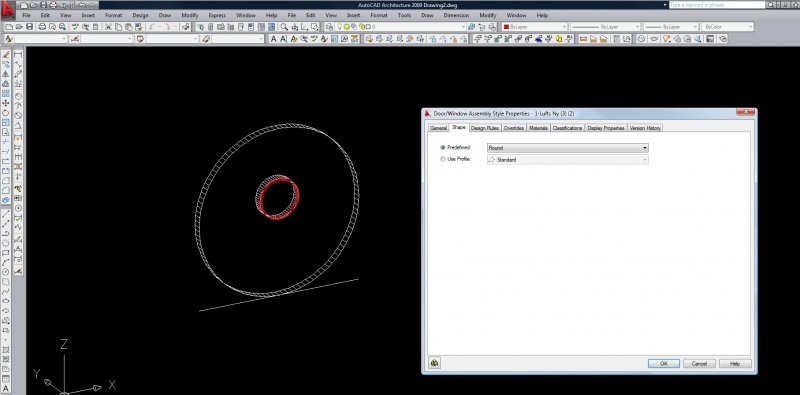
Task: Click the Cut scissors icon
Action: click(108, 27)
